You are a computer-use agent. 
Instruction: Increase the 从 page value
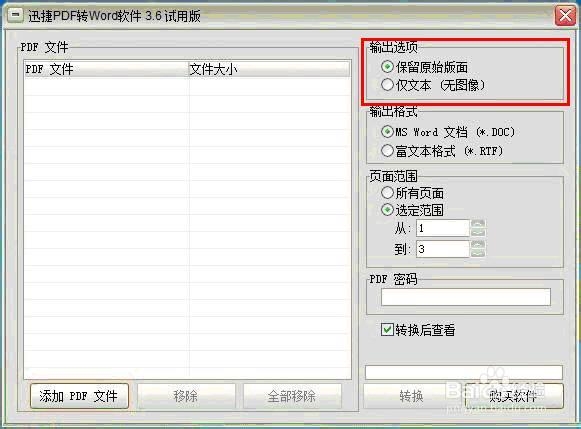[478, 224]
